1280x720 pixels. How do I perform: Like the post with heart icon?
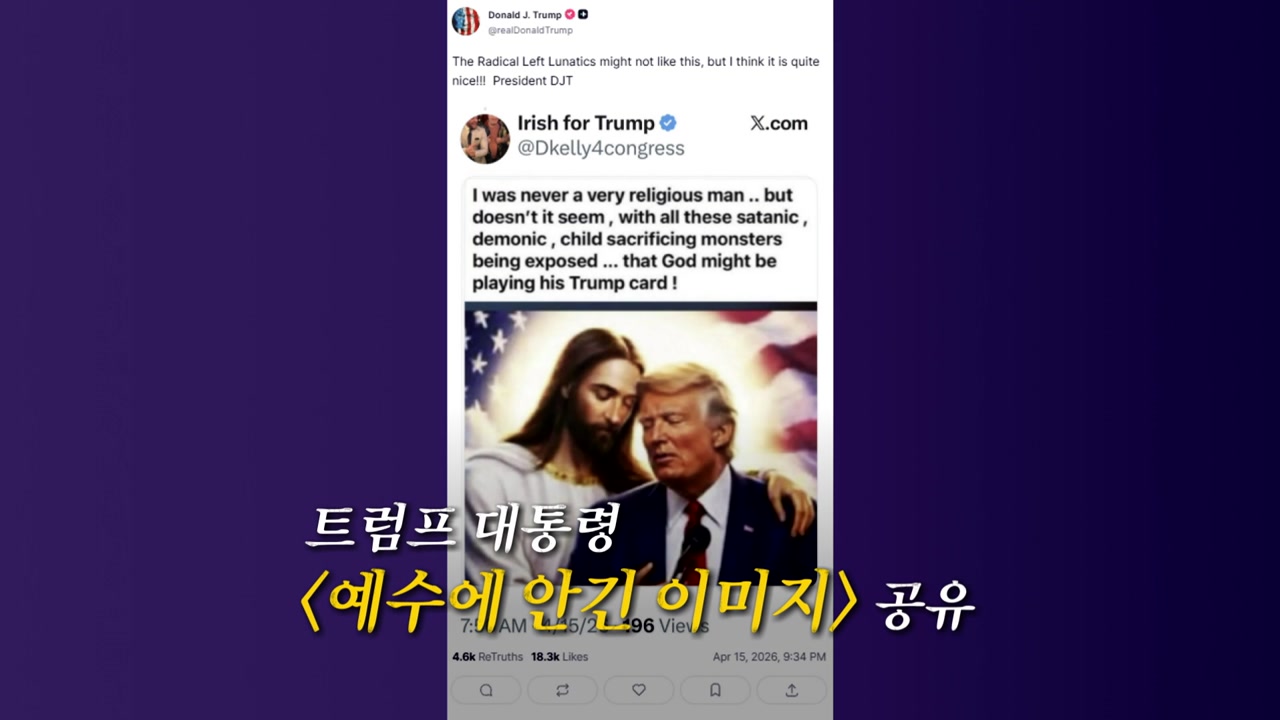point(639,690)
